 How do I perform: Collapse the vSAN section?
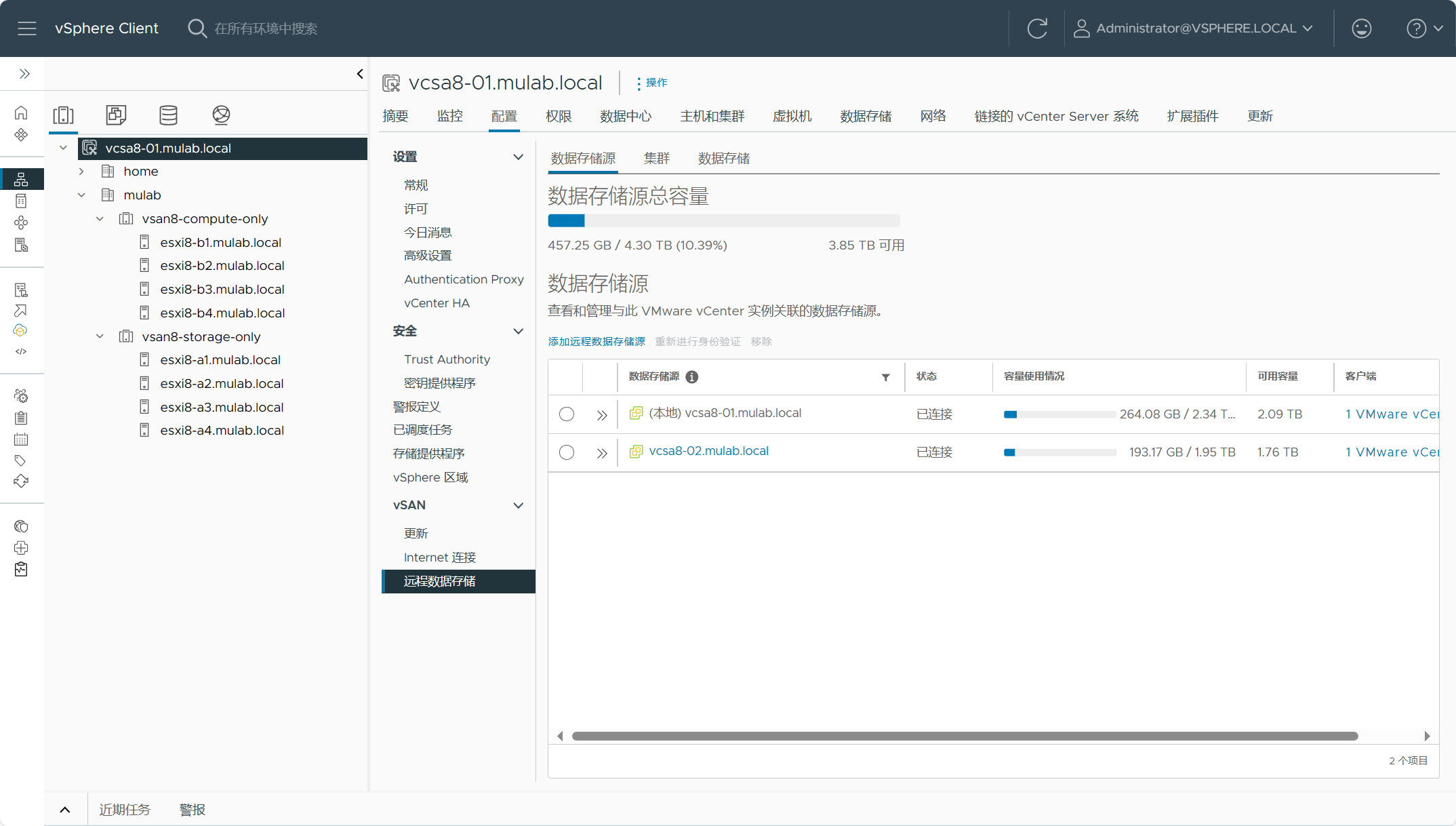[518, 506]
